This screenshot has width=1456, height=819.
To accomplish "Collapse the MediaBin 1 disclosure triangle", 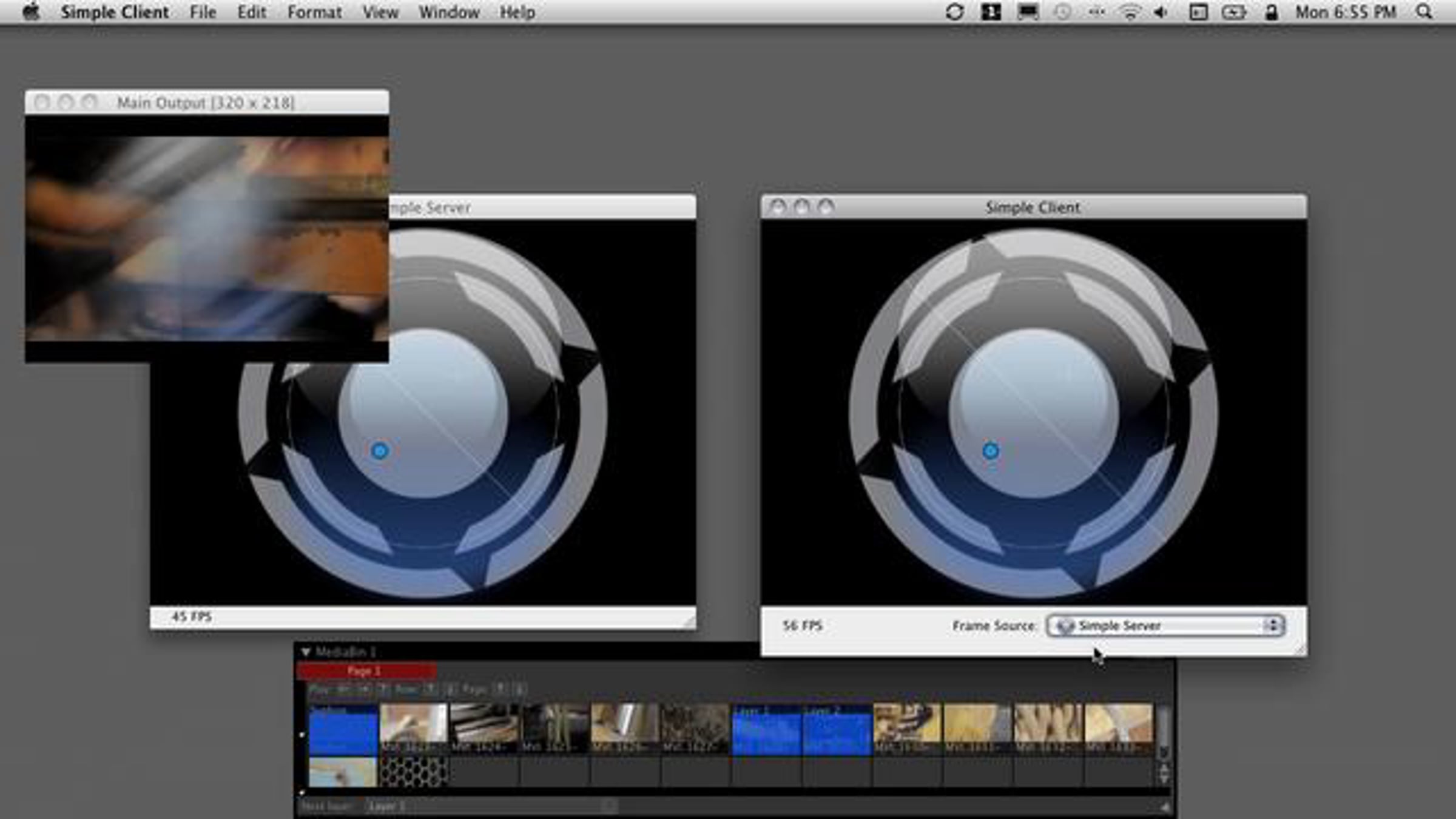I will click(x=306, y=652).
